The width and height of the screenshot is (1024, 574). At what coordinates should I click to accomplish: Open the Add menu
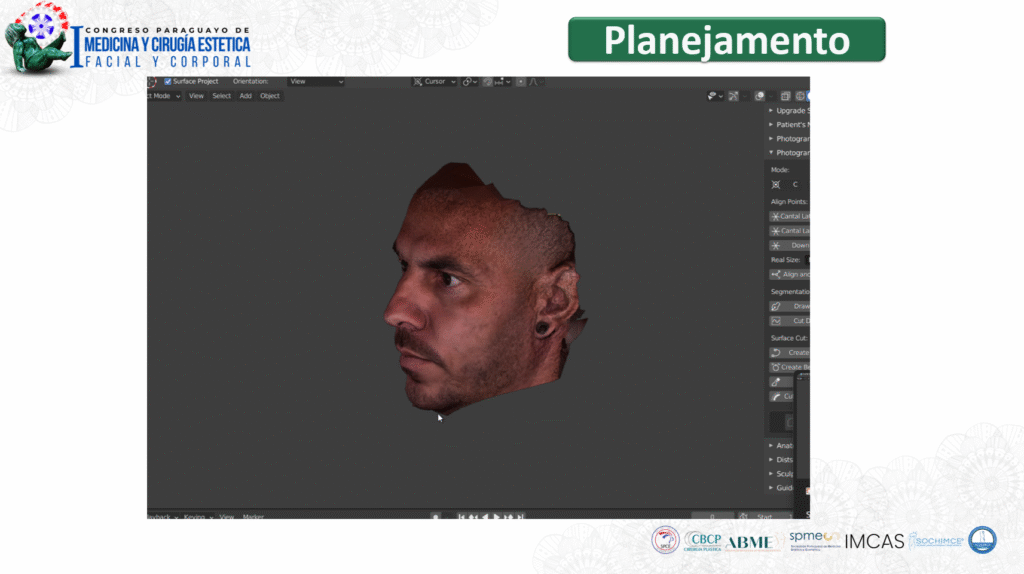(246, 96)
